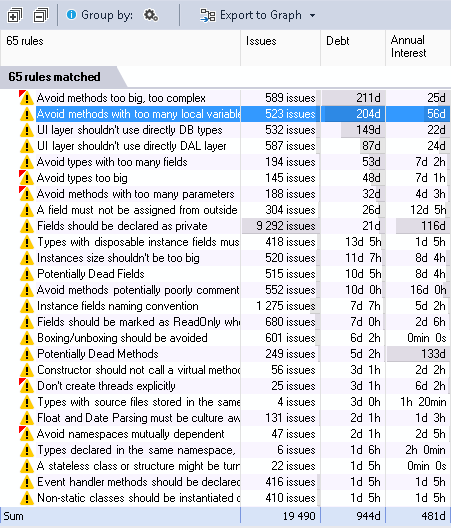
Task: Click the Collapse All icon in toolbar
Action: [x=41, y=15]
